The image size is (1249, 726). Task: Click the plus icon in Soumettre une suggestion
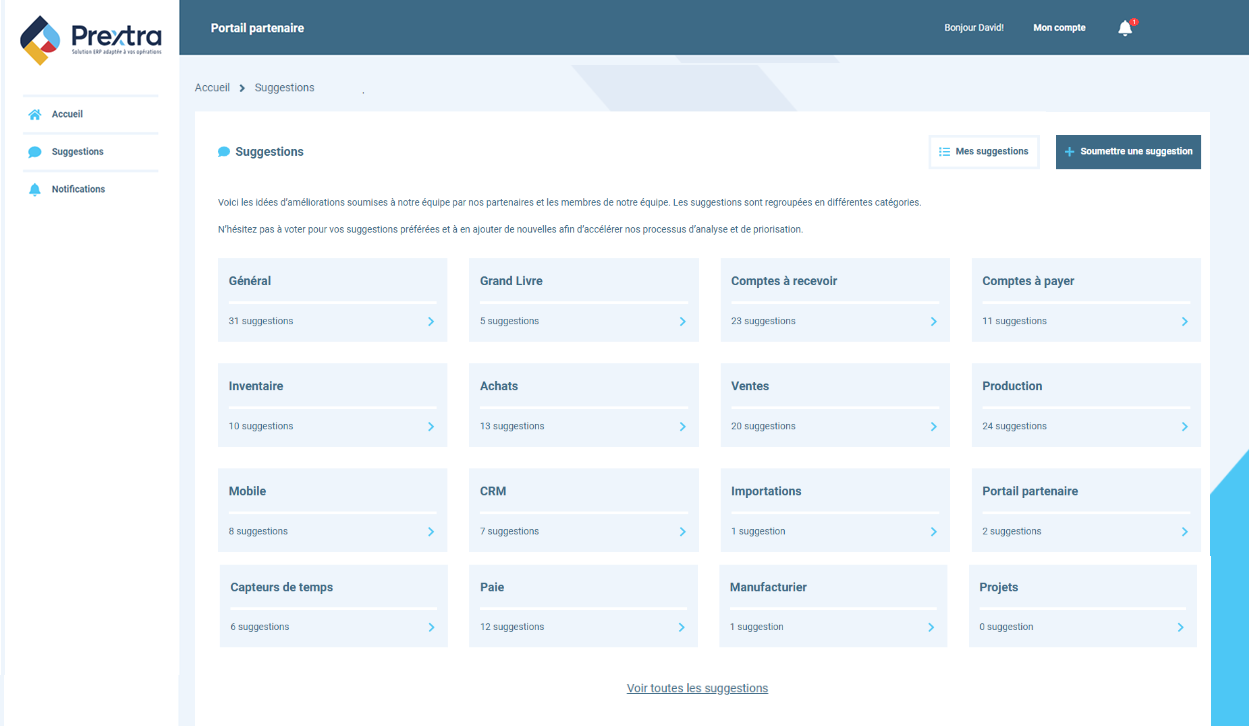(x=1069, y=152)
